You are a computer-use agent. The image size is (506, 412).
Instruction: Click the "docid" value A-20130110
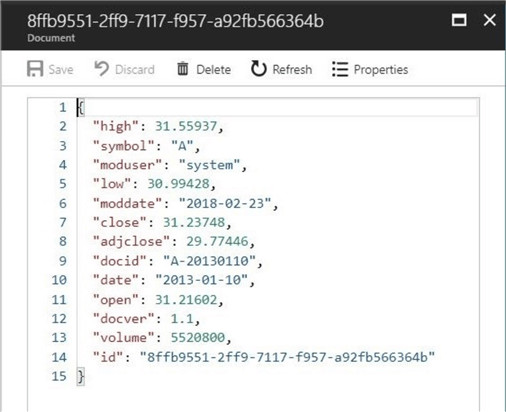[x=209, y=261]
